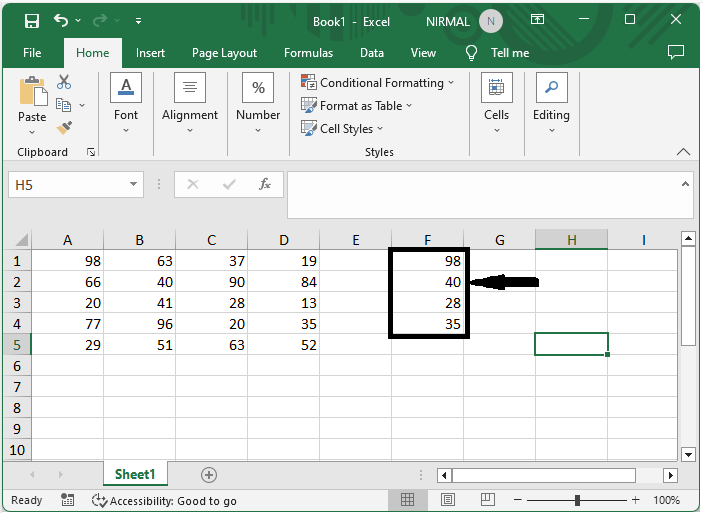The image size is (703, 513).
Task: Select column A header
Action: click(x=67, y=240)
